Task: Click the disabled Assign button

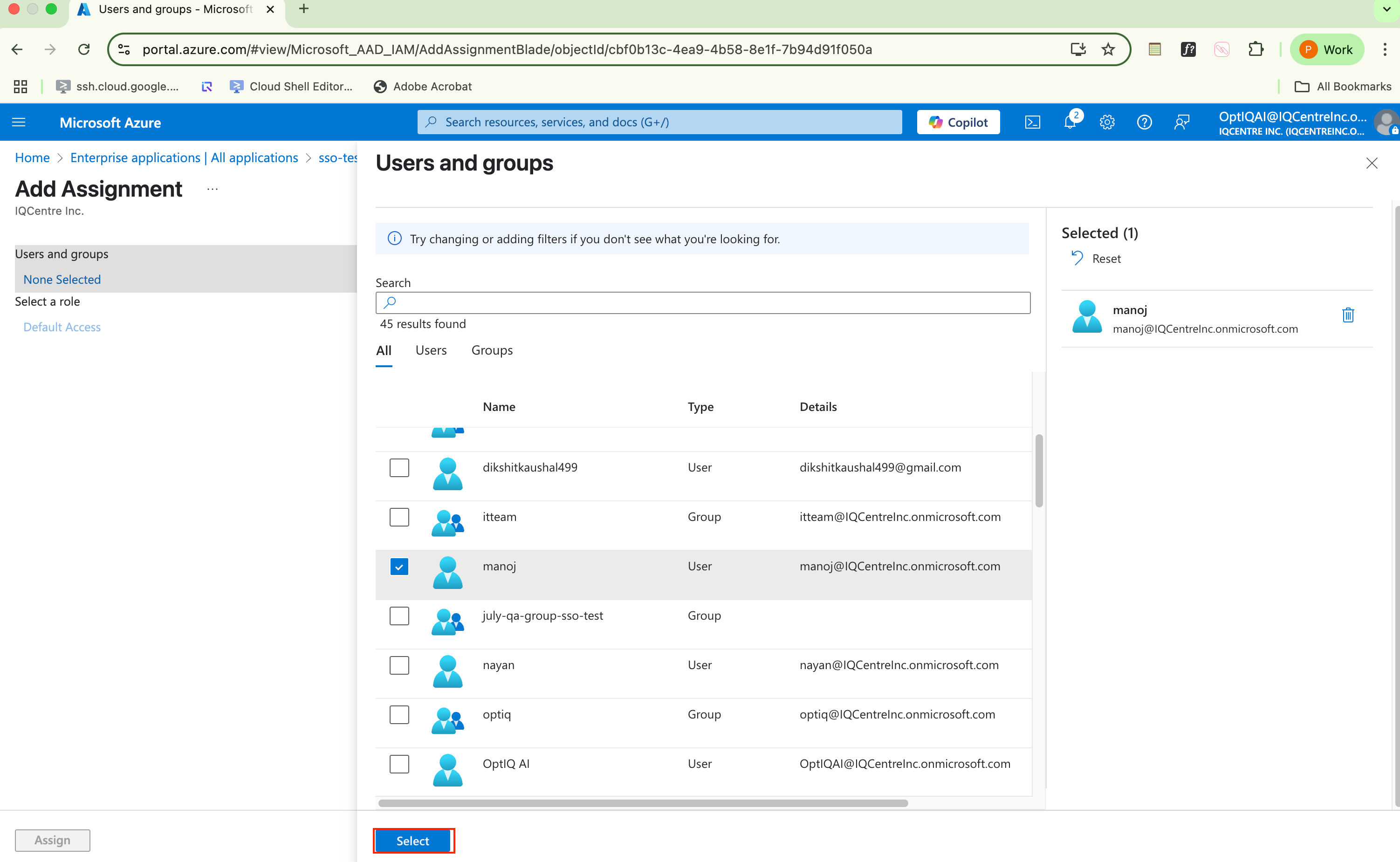Action: [x=53, y=841]
